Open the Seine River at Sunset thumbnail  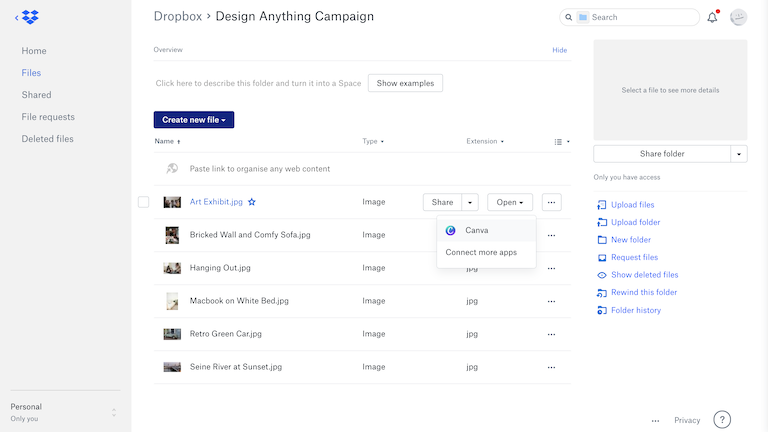(172, 367)
